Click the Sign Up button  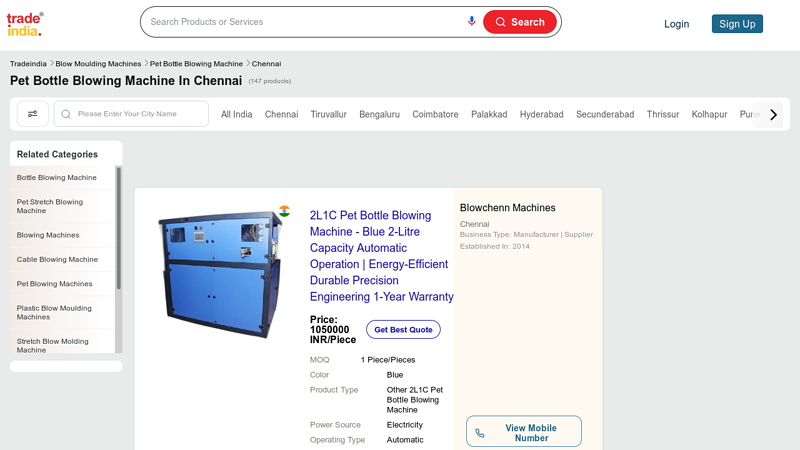coord(737,24)
